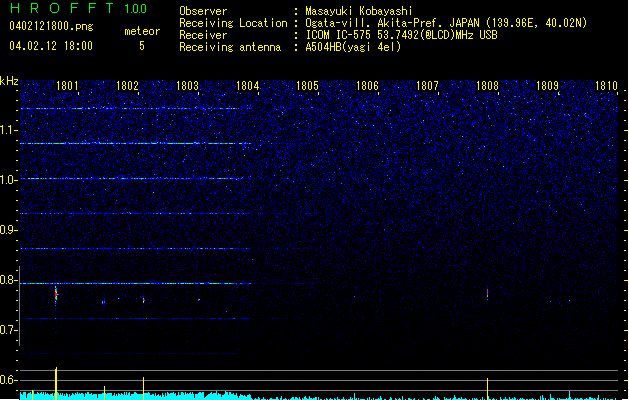Select the A504HB(yagi 4el) antenna text
The height and width of the screenshot is (400, 629).
(x=353, y=47)
